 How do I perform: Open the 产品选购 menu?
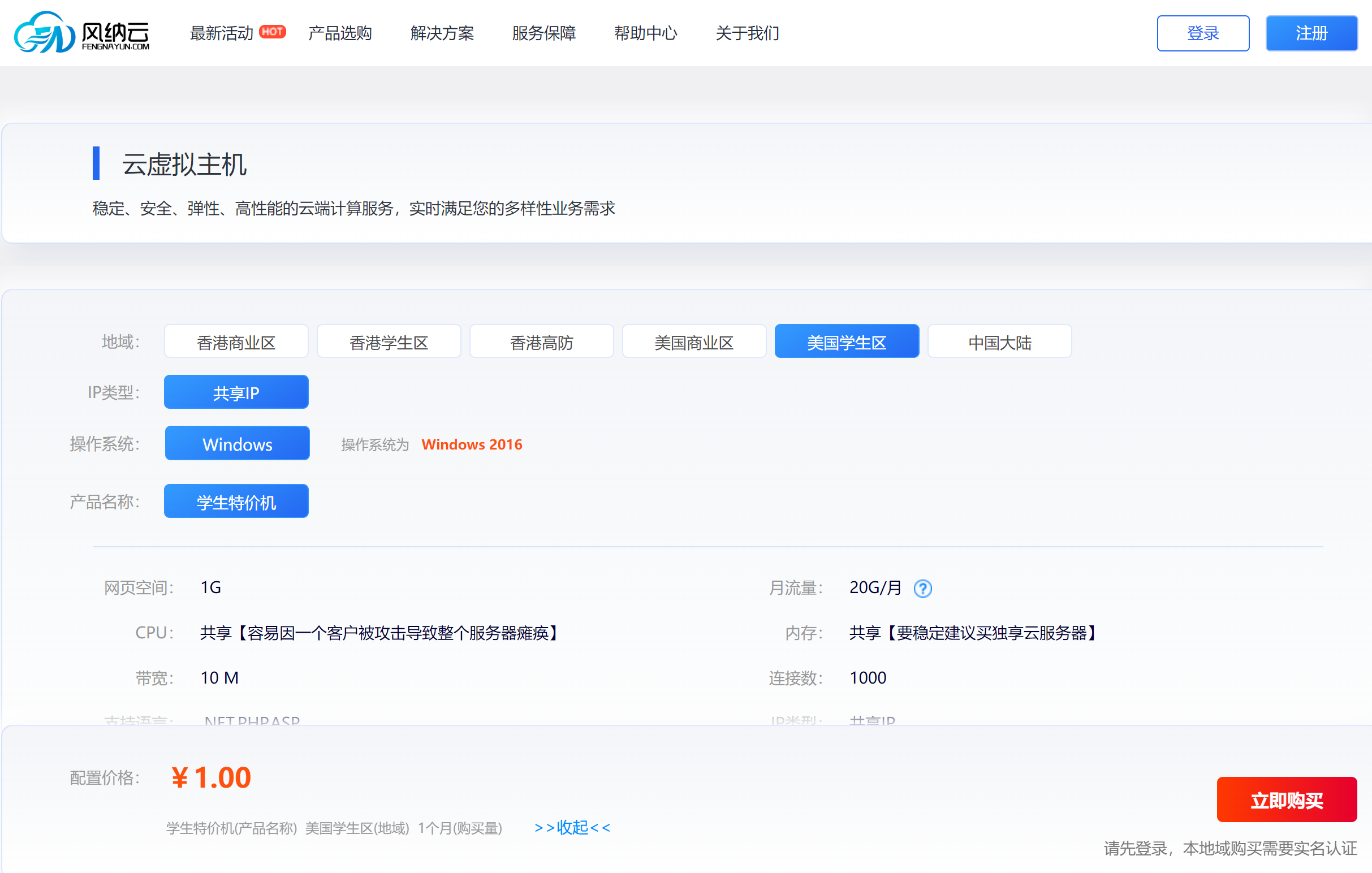click(x=340, y=33)
